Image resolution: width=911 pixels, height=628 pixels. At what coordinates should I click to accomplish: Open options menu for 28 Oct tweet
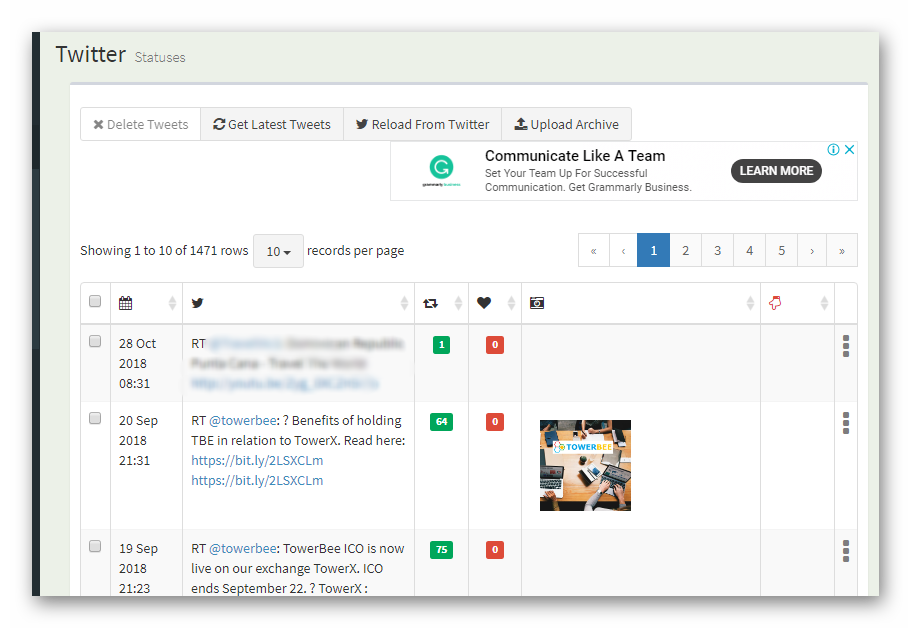point(846,346)
